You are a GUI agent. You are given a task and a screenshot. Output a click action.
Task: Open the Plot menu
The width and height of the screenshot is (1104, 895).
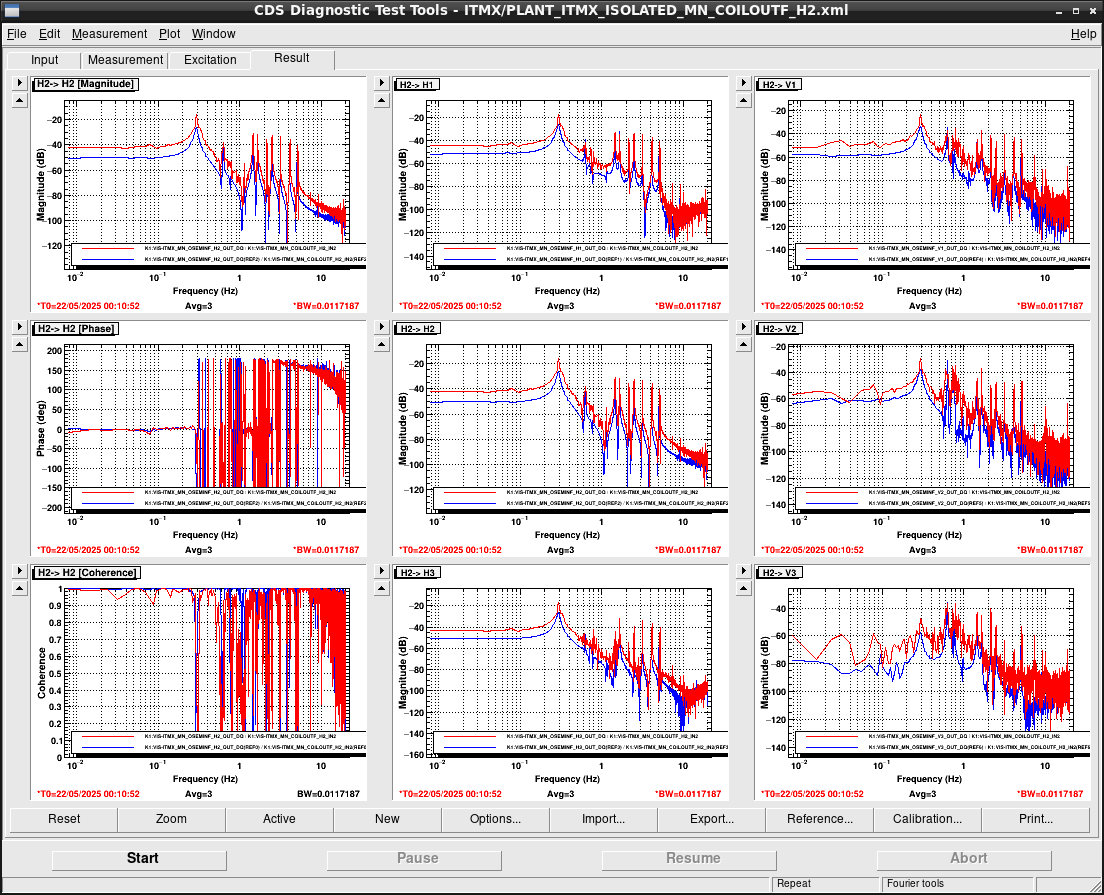169,34
